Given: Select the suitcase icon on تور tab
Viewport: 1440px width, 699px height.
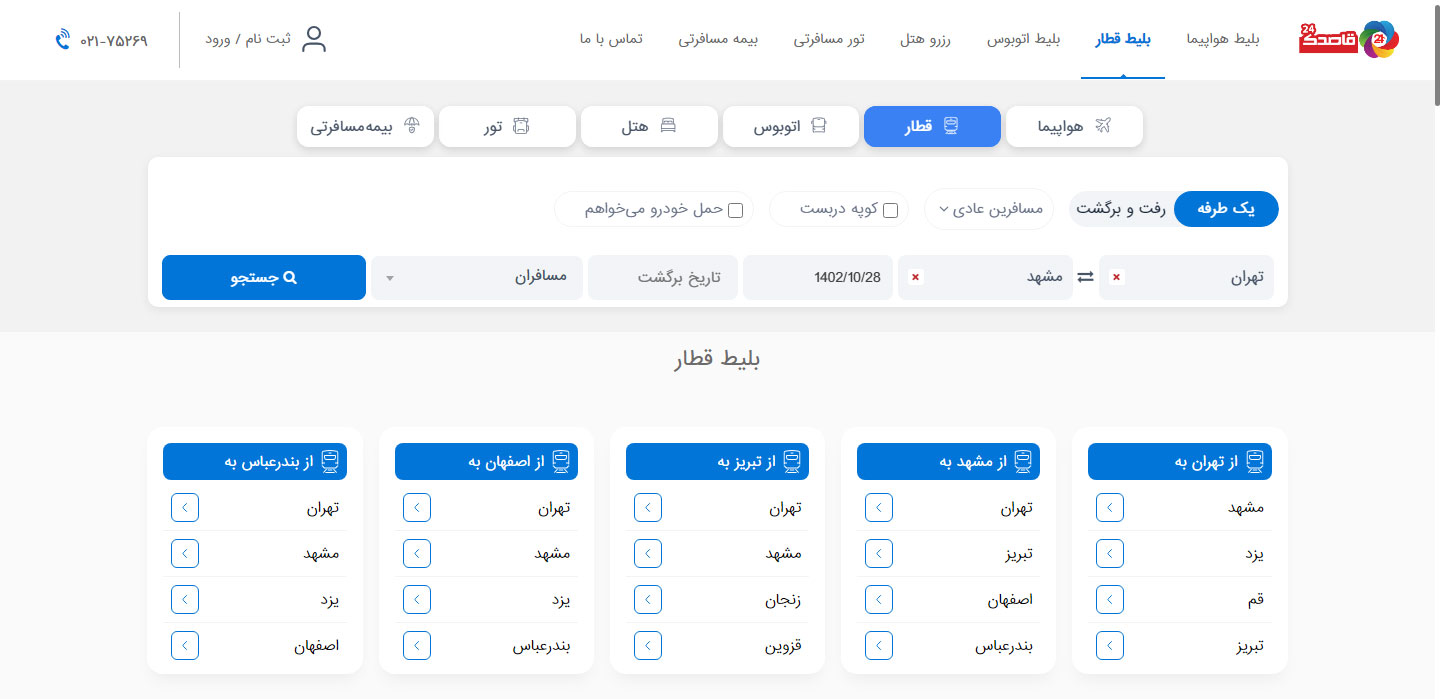Looking at the screenshot, I should (x=521, y=125).
